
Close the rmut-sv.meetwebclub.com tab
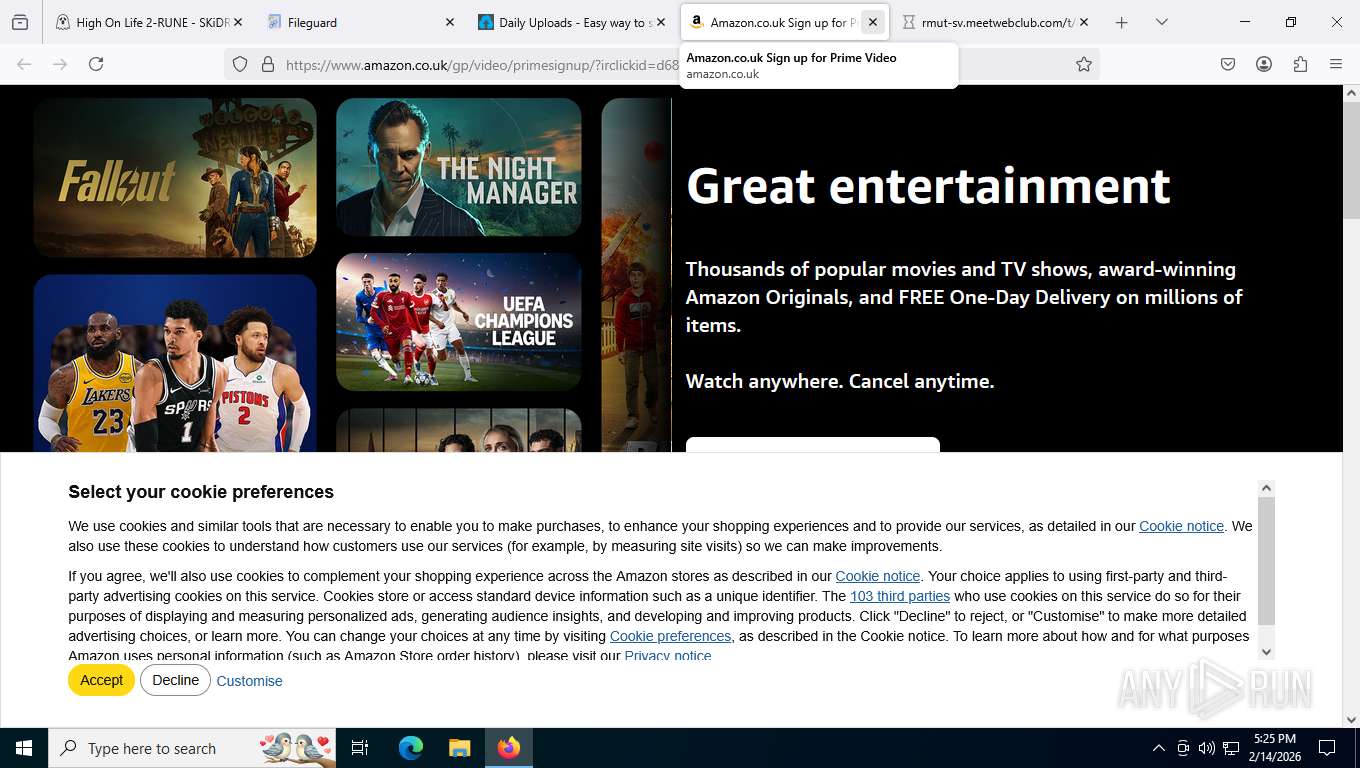pyautogui.click(x=1083, y=22)
